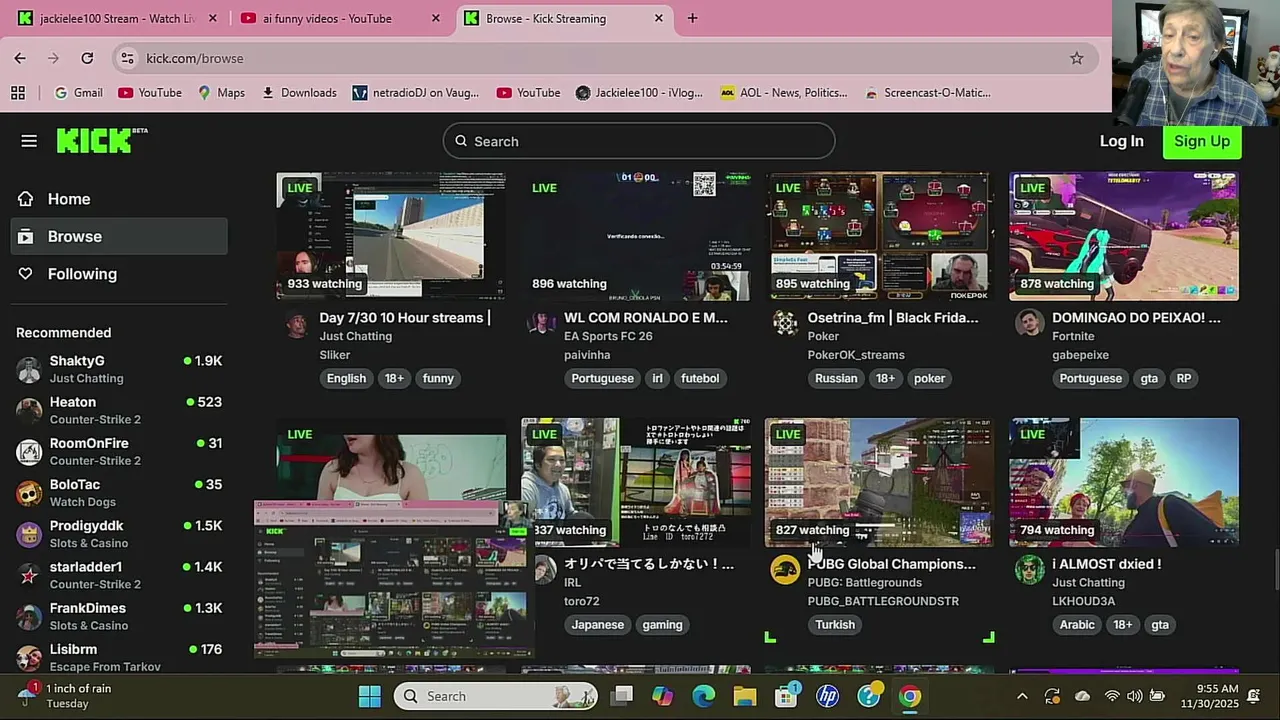Viewport: 1280px width, 720px height.
Task: Open the Osetrina_fm poker stream thumbnail
Action: (880, 236)
